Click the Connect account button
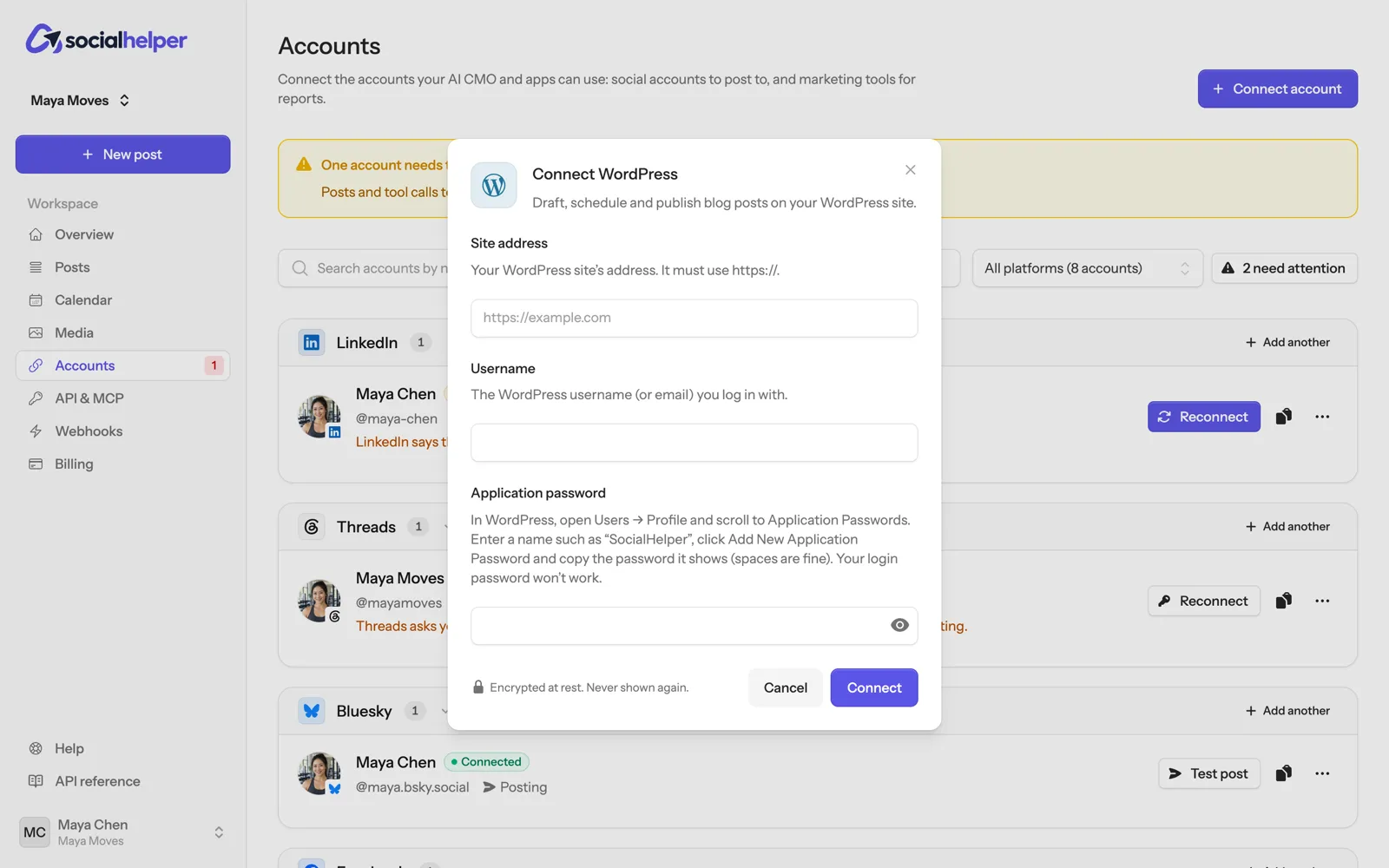The image size is (1389, 868). coord(1278,89)
